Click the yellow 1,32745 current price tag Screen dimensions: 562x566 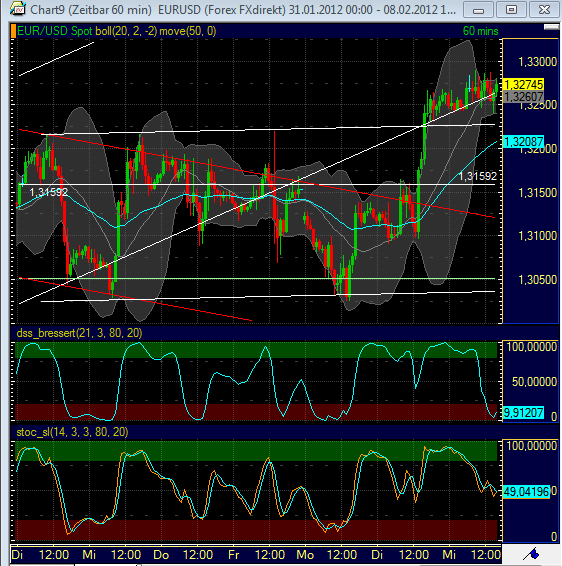pos(523,84)
